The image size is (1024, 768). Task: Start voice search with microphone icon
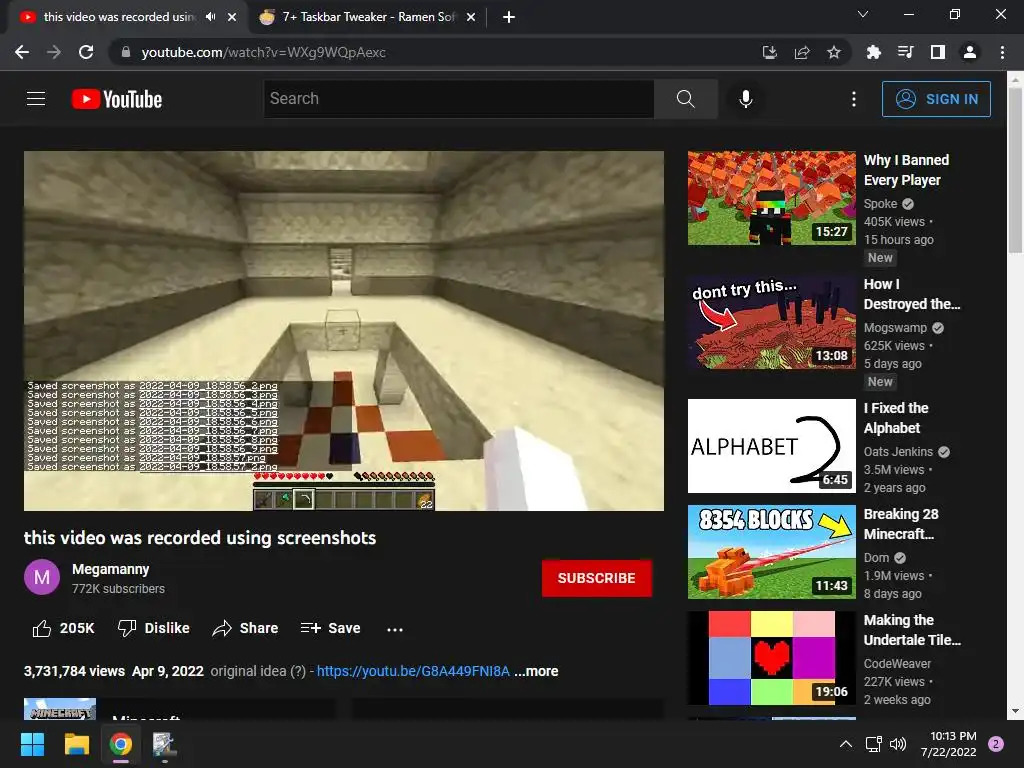pyautogui.click(x=746, y=99)
